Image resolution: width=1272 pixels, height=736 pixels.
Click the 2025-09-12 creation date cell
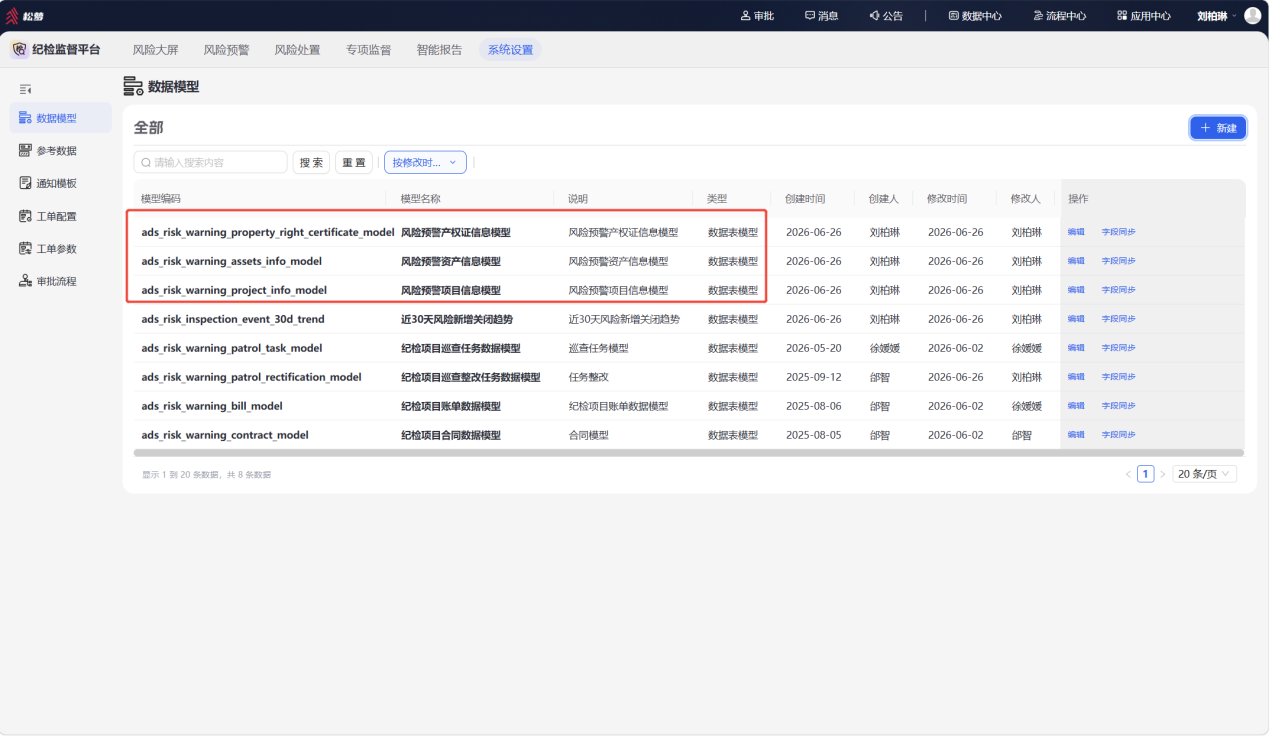[x=813, y=377]
